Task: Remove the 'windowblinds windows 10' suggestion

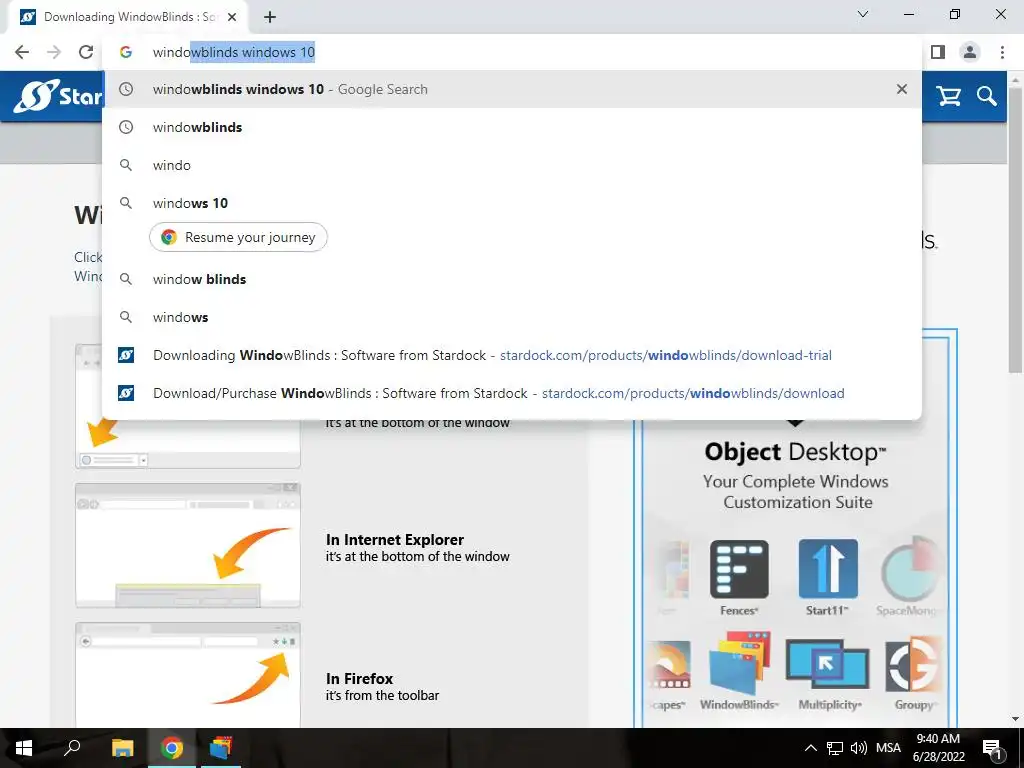Action: (902, 89)
